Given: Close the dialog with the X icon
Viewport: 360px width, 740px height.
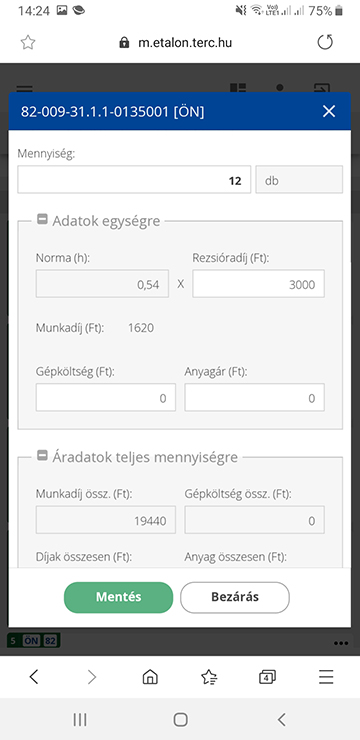Looking at the screenshot, I should tap(328, 112).
